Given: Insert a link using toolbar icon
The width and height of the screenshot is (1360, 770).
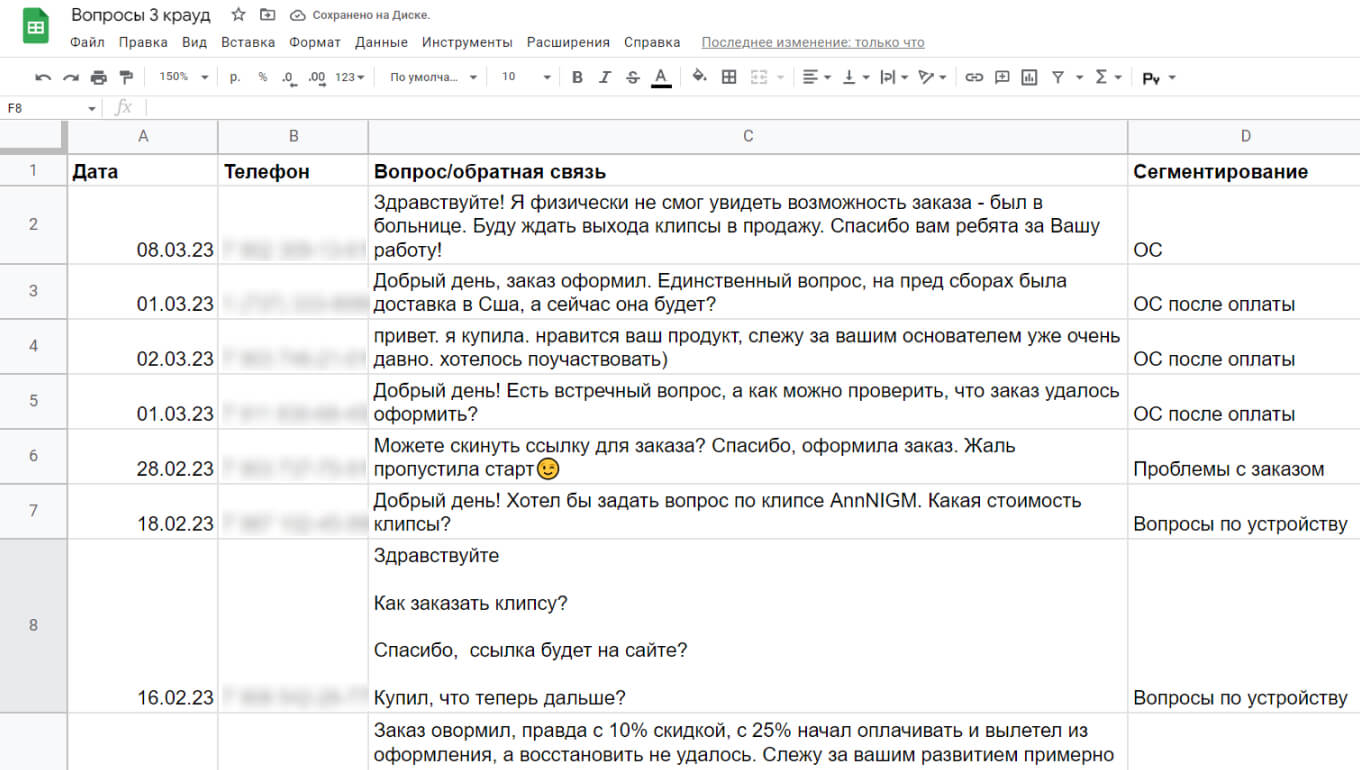Looking at the screenshot, I should (975, 76).
